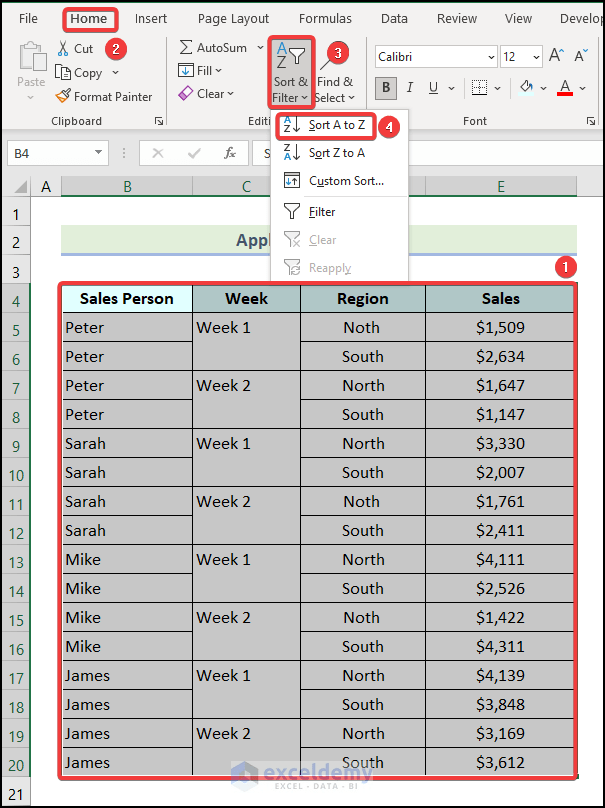Image resolution: width=605 pixels, height=808 pixels.
Task: Switch to the Formulas ribbon tab
Action: click(325, 18)
